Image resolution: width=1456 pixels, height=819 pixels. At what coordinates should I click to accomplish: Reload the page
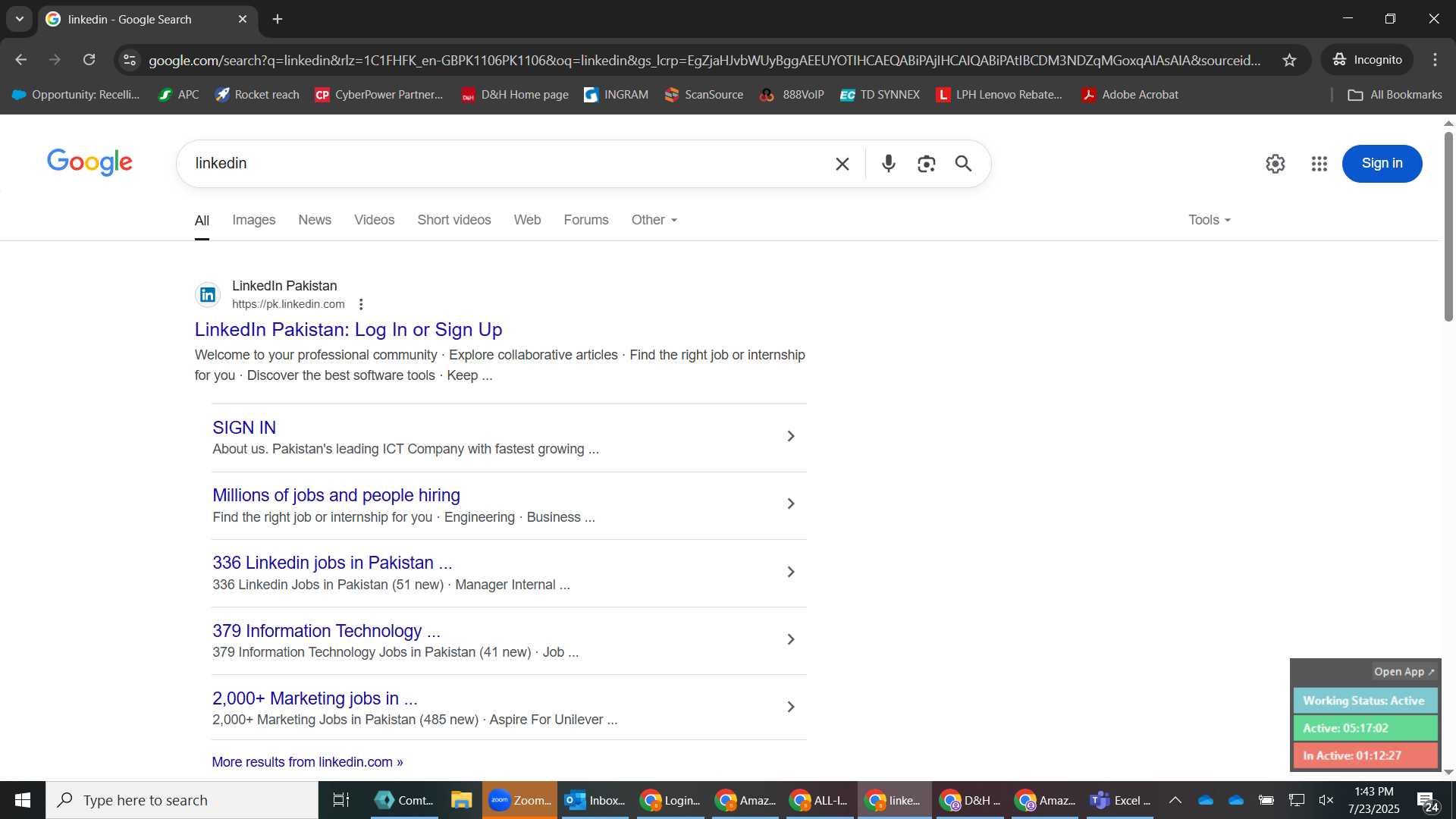point(89,60)
